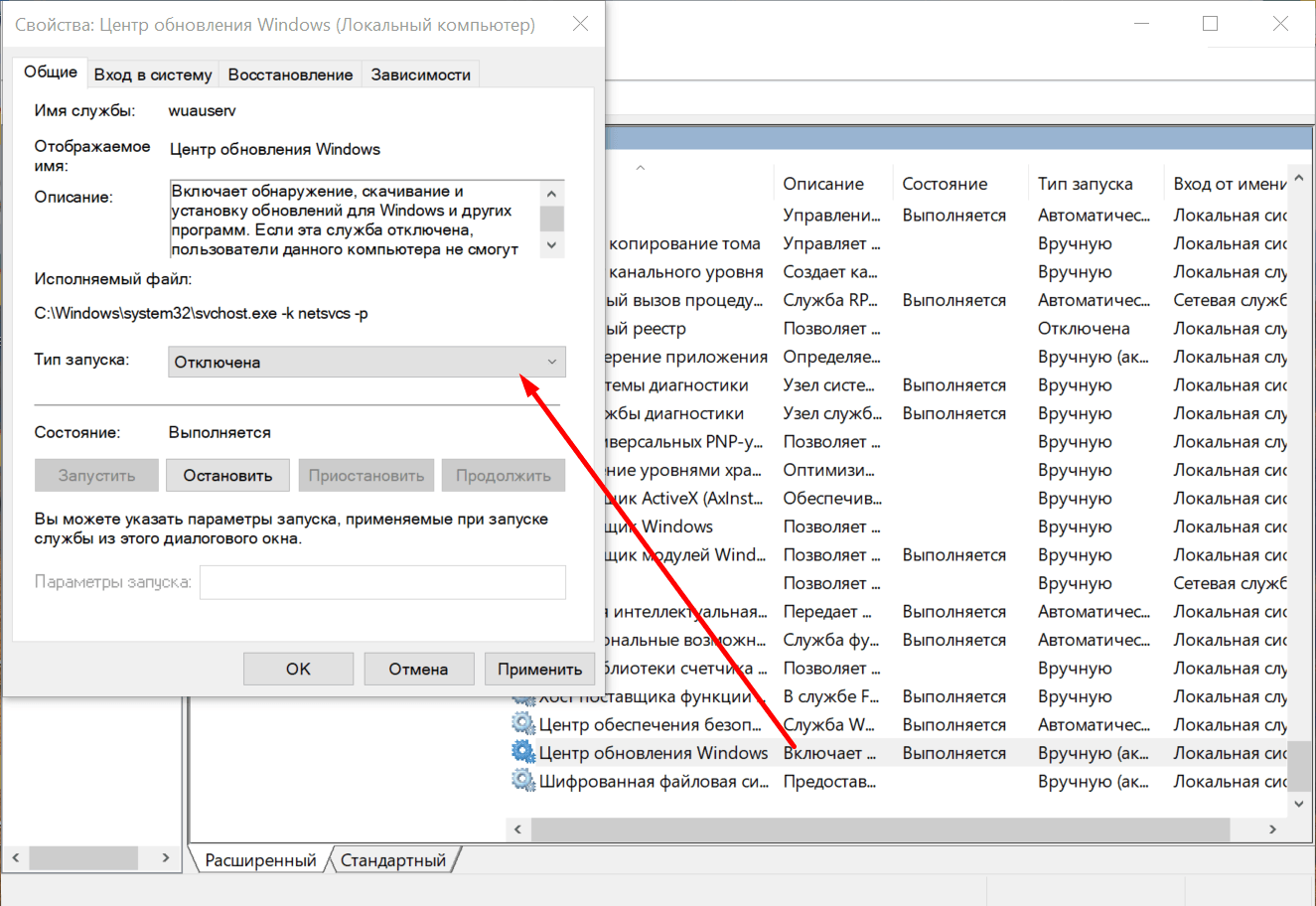Click the OK button in properties dialog
Image resolution: width=1316 pixels, height=906 pixels.
tap(298, 669)
